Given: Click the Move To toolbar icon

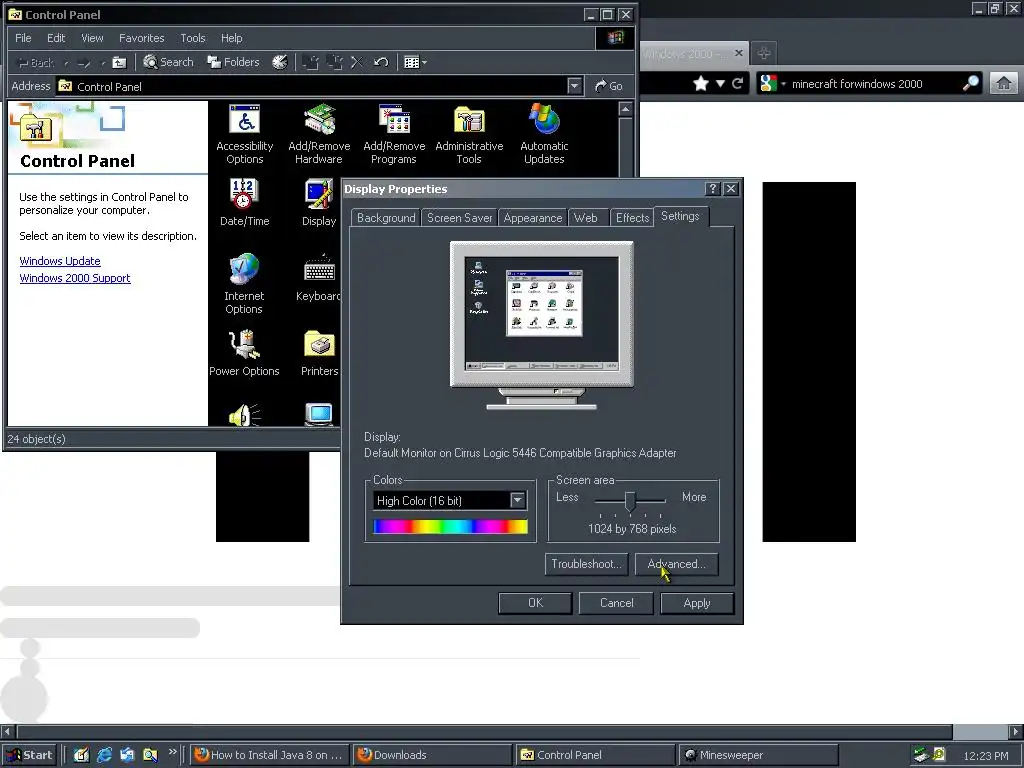Looking at the screenshot, I should pos(311,62).
